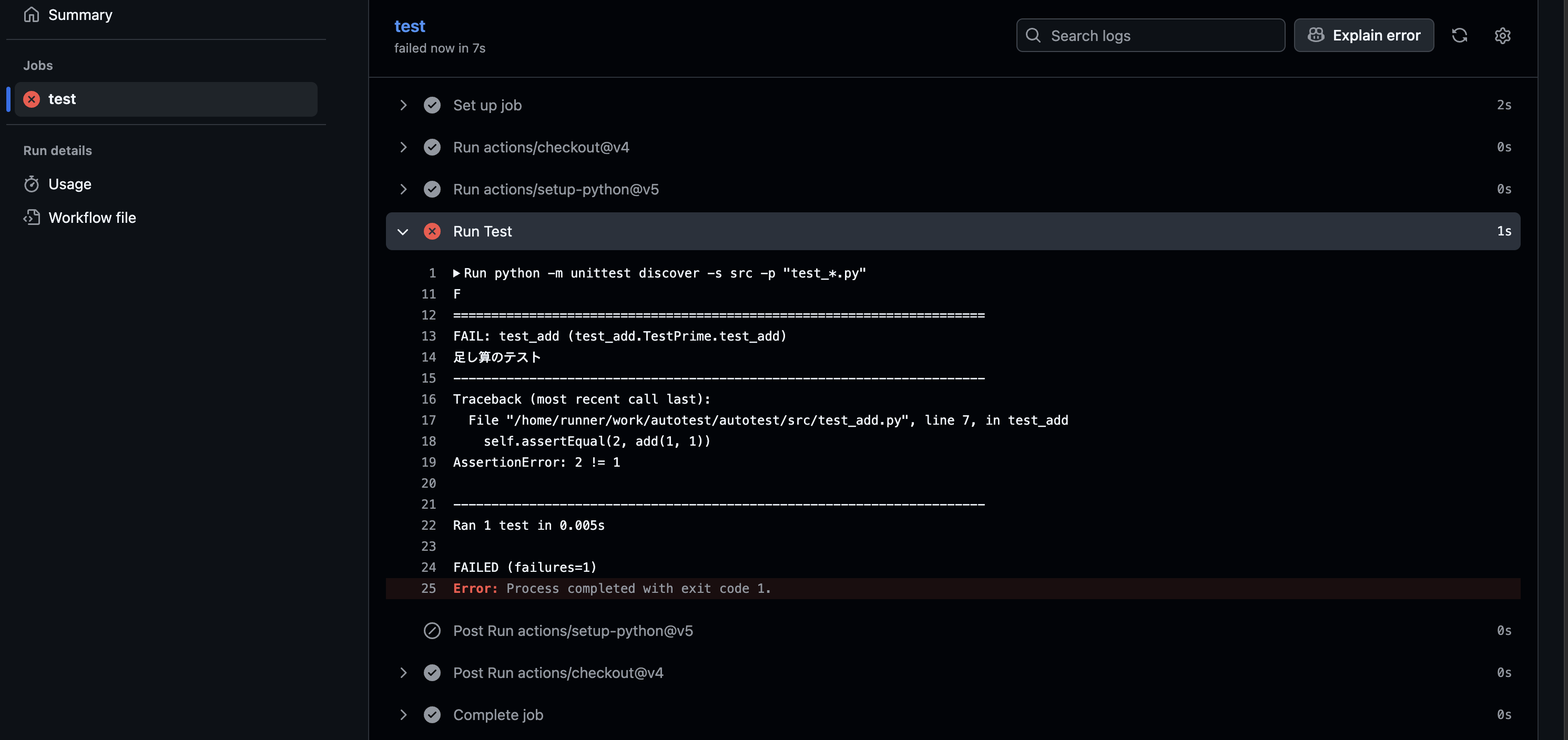Click the red failed icon beside Run Test
Viewport: 1568px width, 740px height.
click(432, 231)
